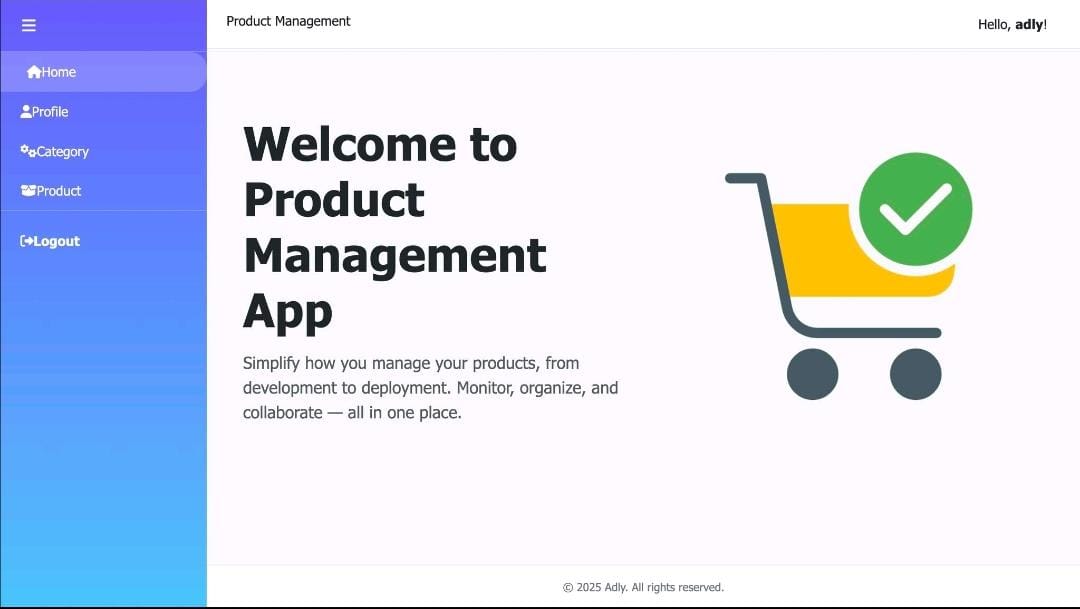Click the 'Hello, adly!' greeting
The image size is (1080, 609).
click(x=1012, y=24)
